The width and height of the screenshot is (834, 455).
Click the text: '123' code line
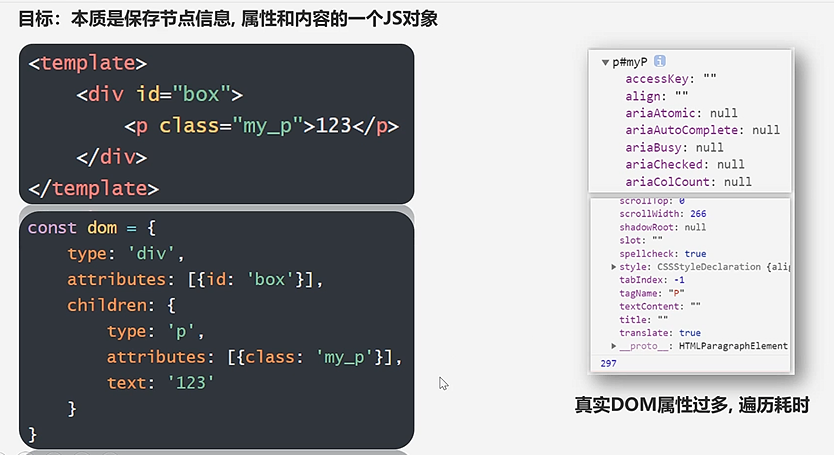click(x=160, y=383)
